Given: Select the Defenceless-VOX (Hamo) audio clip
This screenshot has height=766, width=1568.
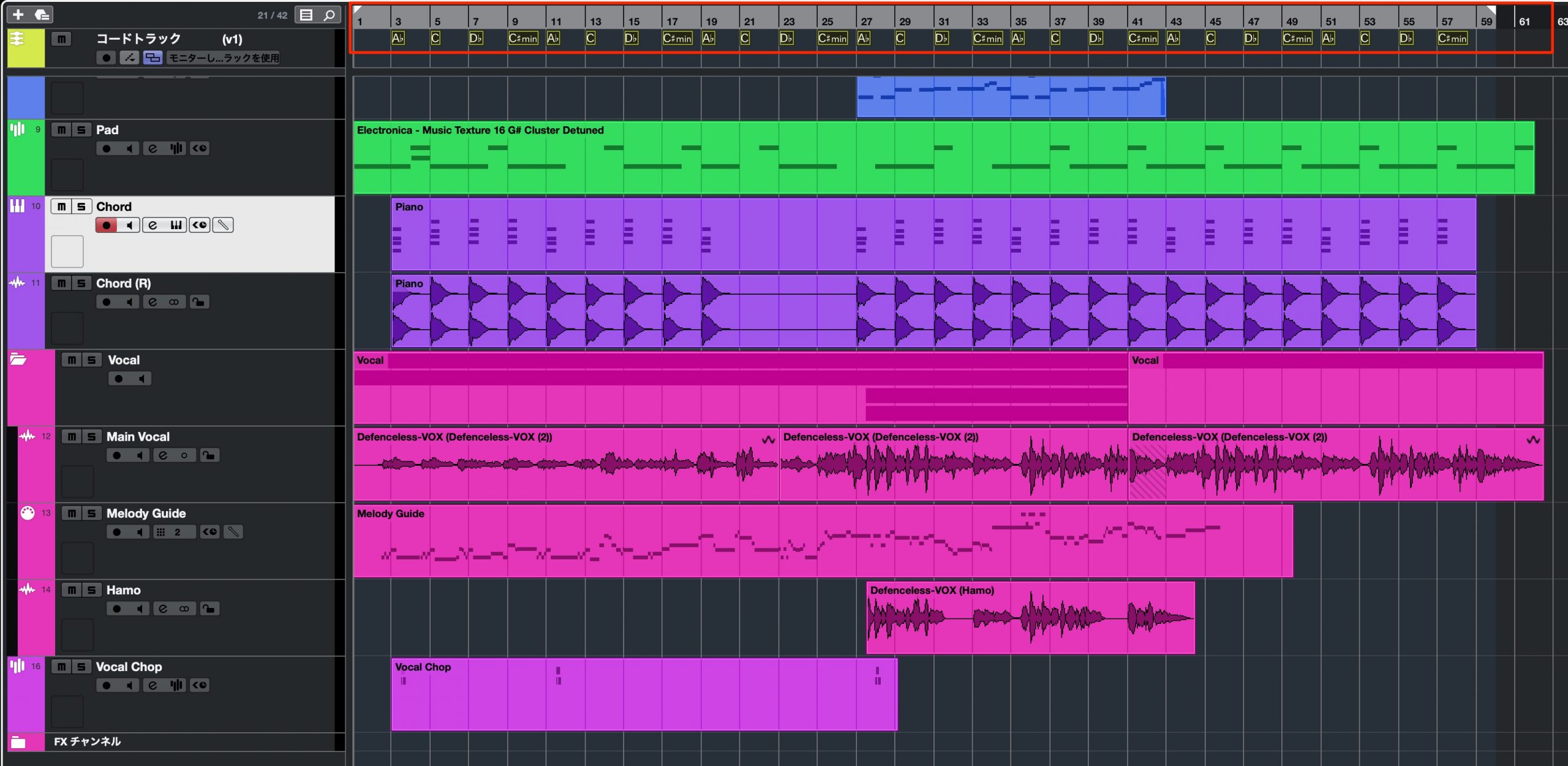Looking at the screenshot, I should click(x=1031, y=618).
